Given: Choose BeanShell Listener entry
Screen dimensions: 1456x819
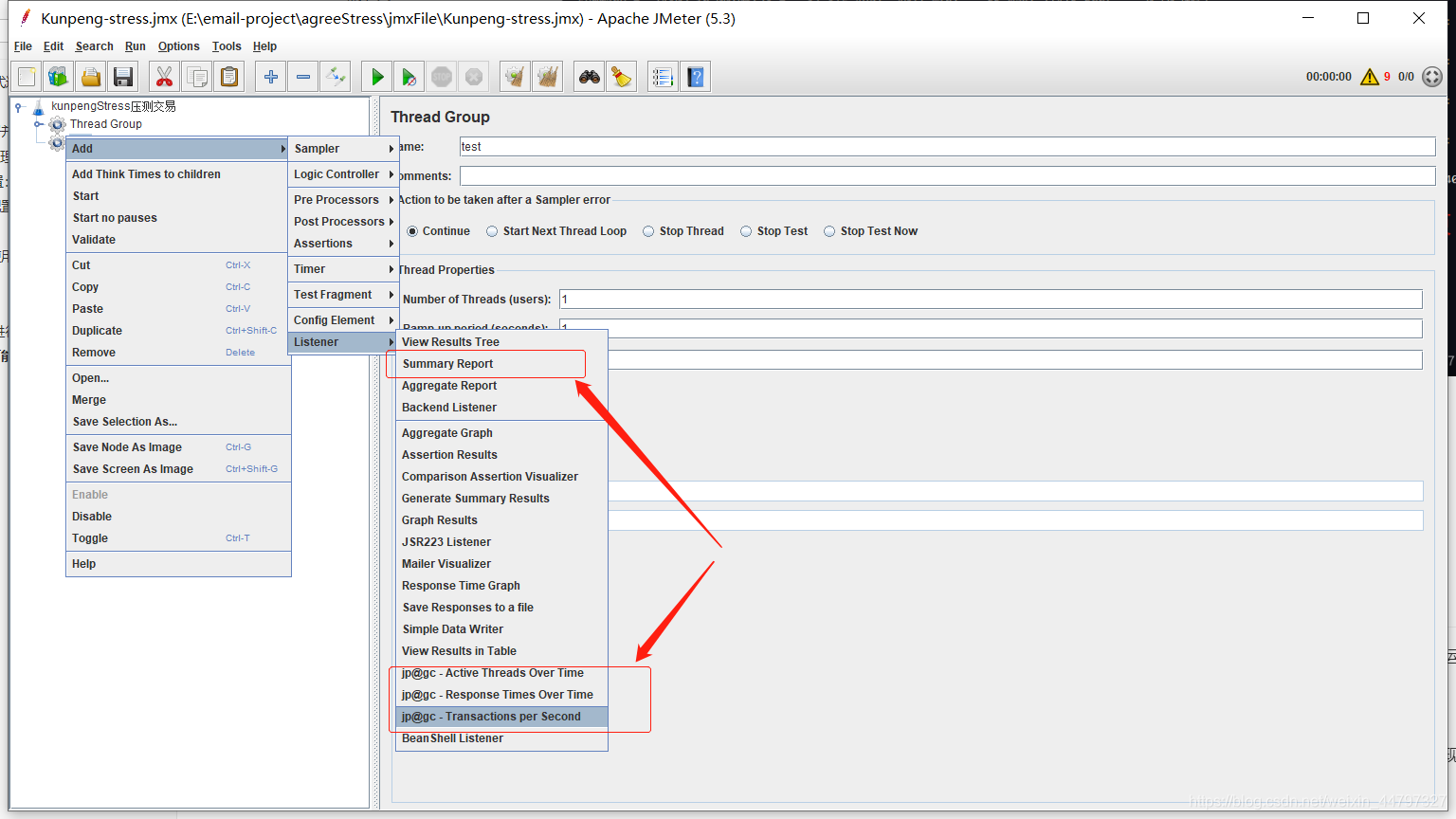Looking at the screenshot, I should click(x=501, y=738).
